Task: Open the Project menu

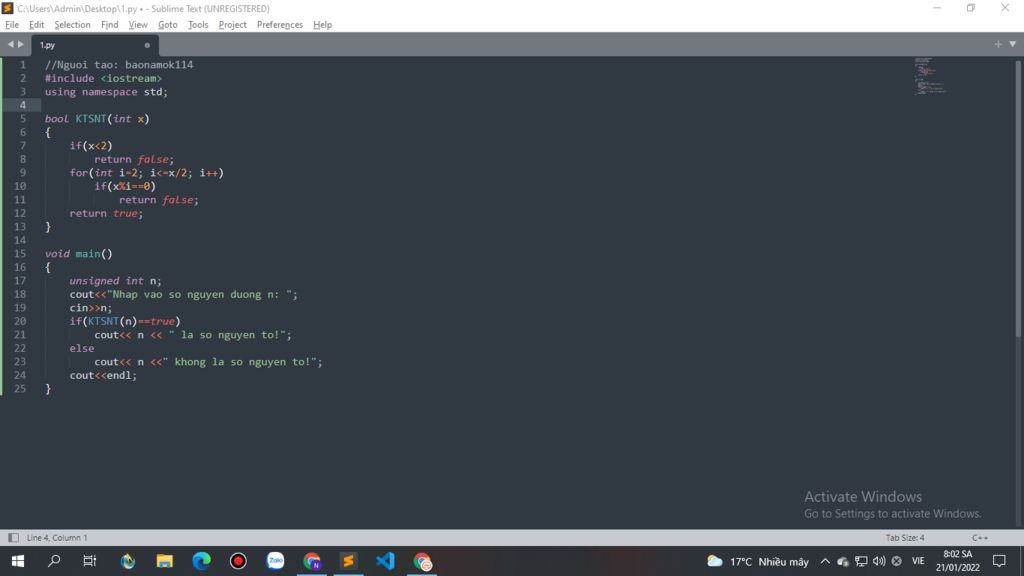Action: 232,25
